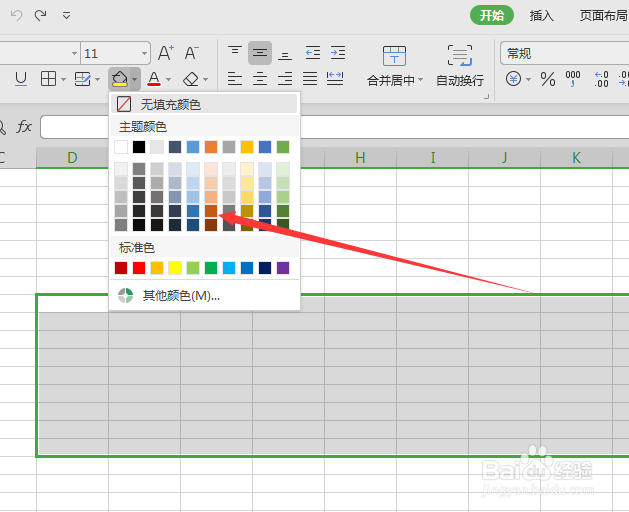Click the currency yen icon

click(x=513, y=79)
